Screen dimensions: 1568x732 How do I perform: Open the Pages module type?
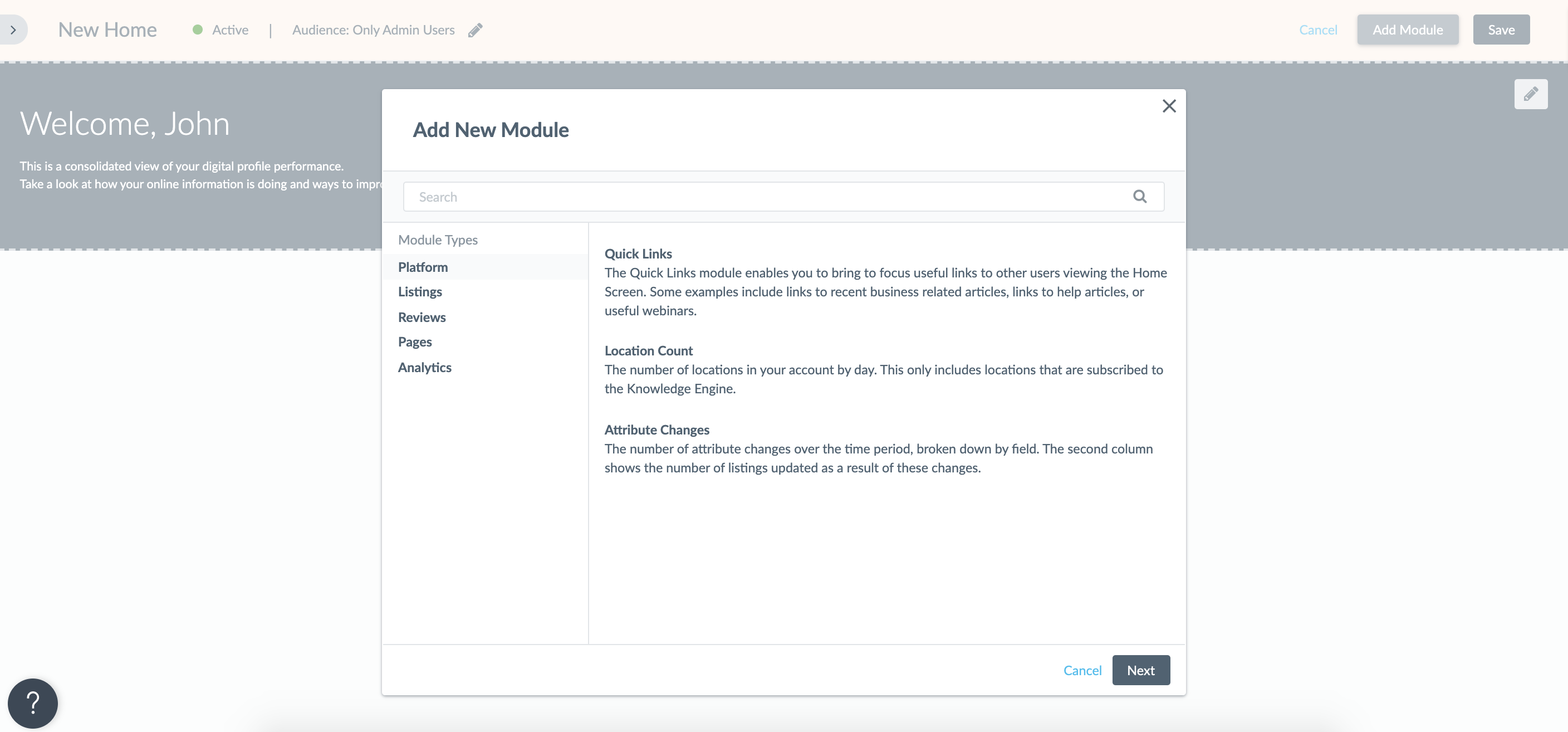[415, 341]
